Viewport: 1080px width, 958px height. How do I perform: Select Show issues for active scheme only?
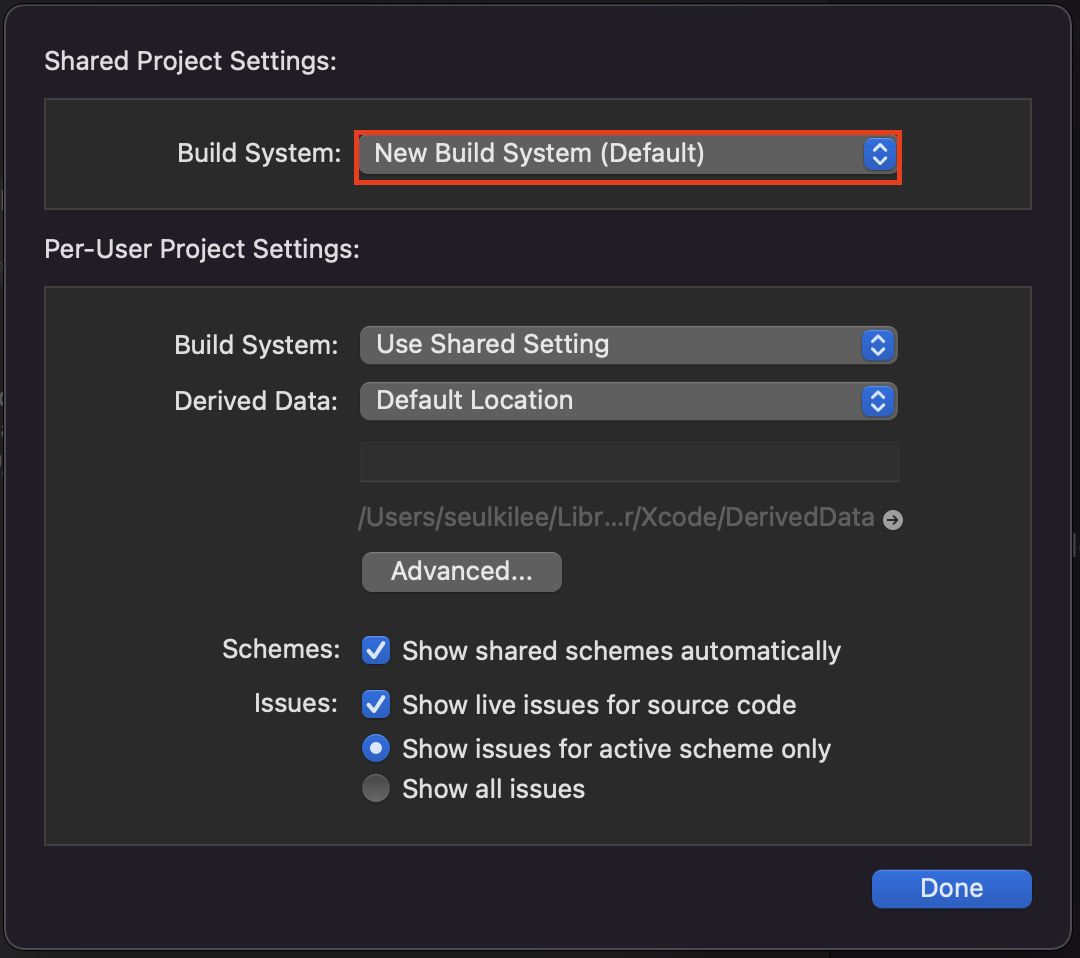(376, 748)
